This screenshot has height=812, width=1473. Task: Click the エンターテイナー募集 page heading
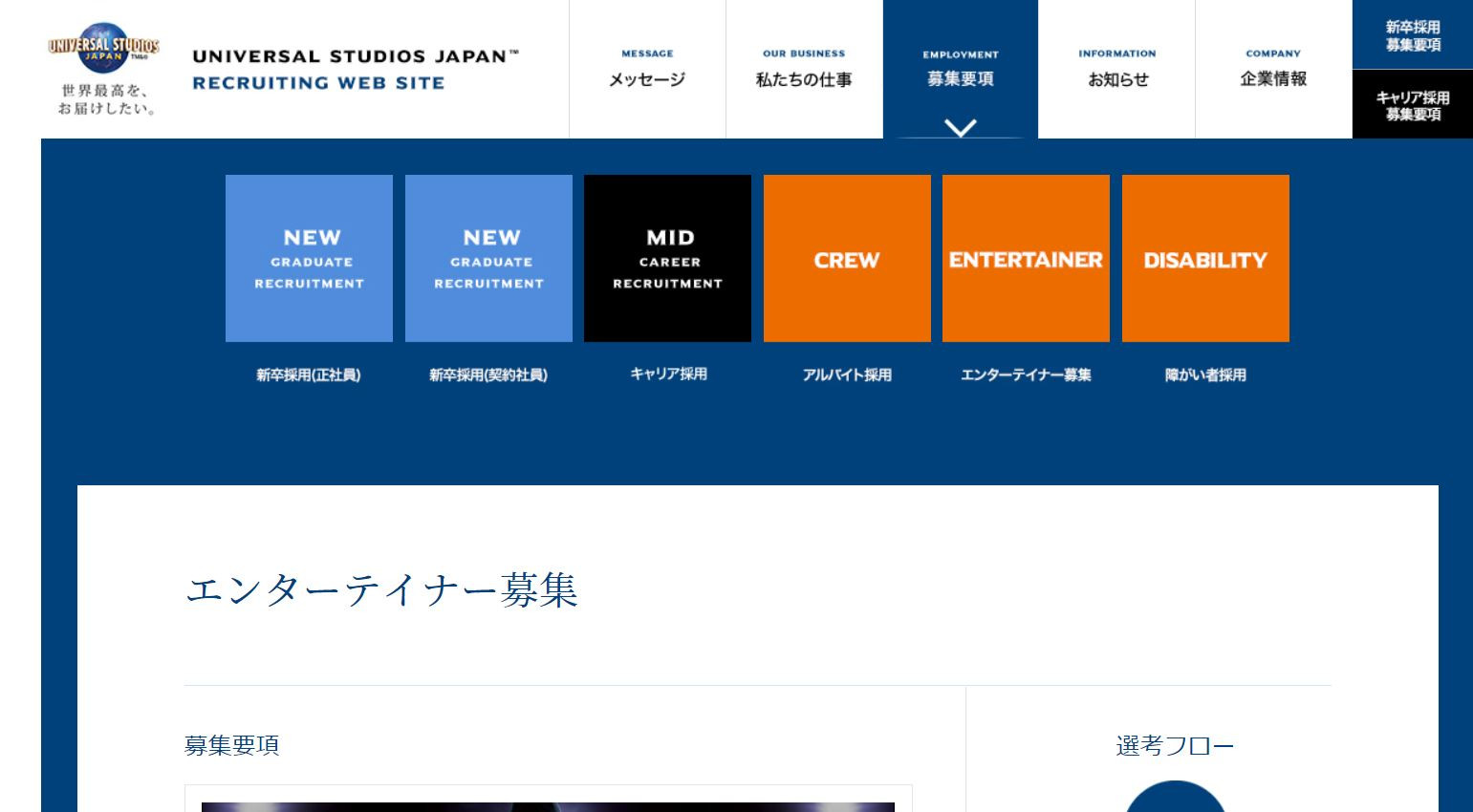pyautogui.click(x=381, y=589)
